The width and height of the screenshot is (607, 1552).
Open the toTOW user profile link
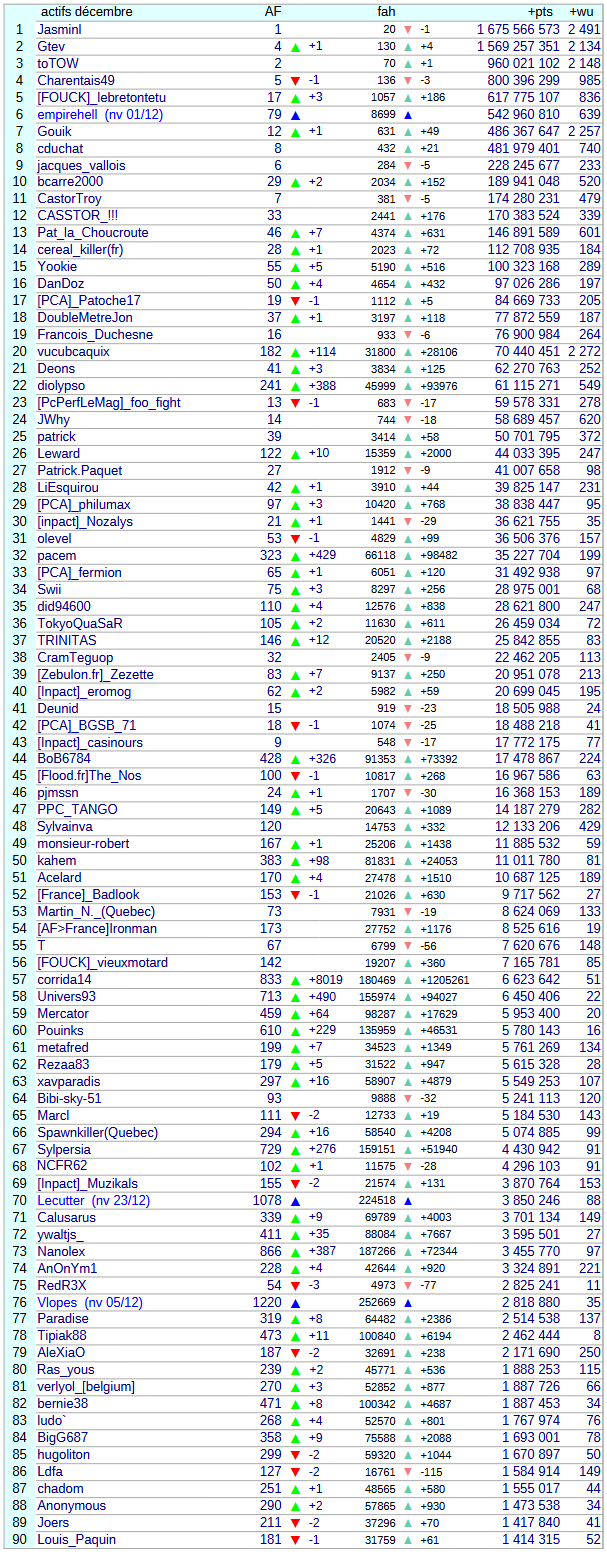(x=58, y=64)
